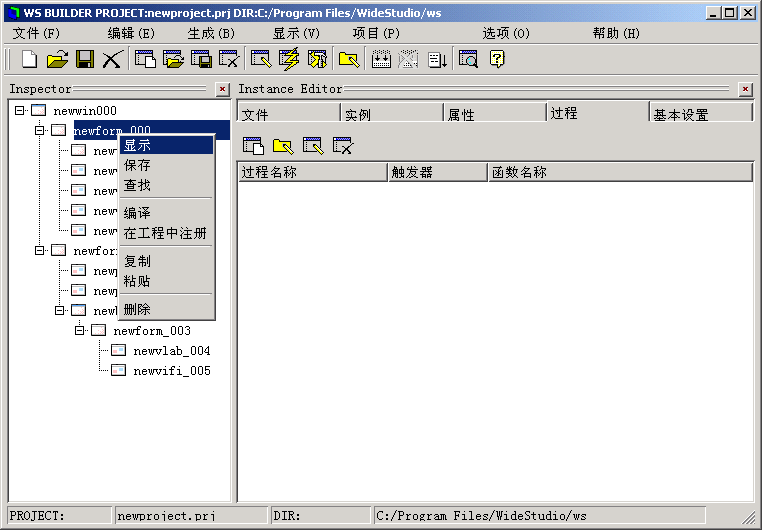Screen dimensions: 762x530
Task: Select the newwin000 tree item
Action: pyautogui.click(x=85, y=111)
